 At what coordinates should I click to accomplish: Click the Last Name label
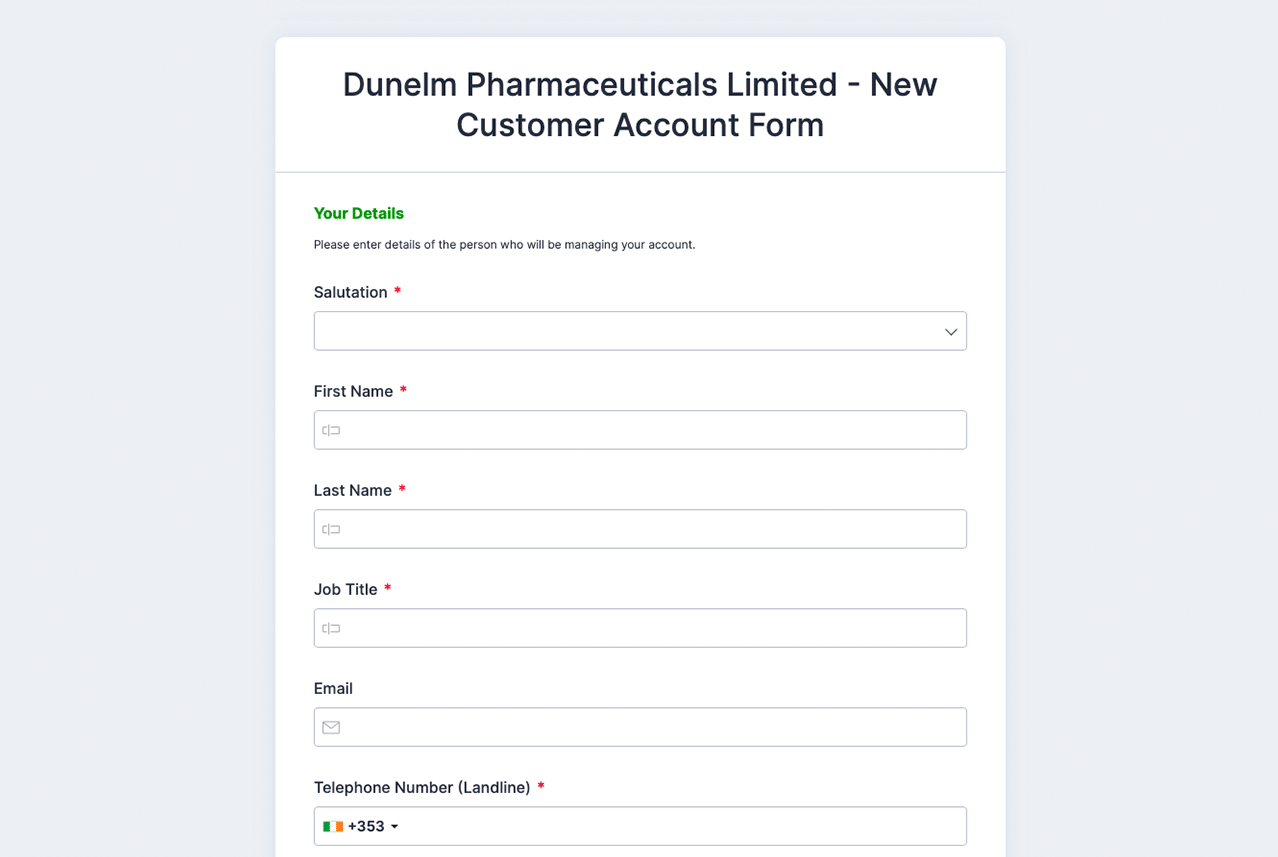click(352, 490)
